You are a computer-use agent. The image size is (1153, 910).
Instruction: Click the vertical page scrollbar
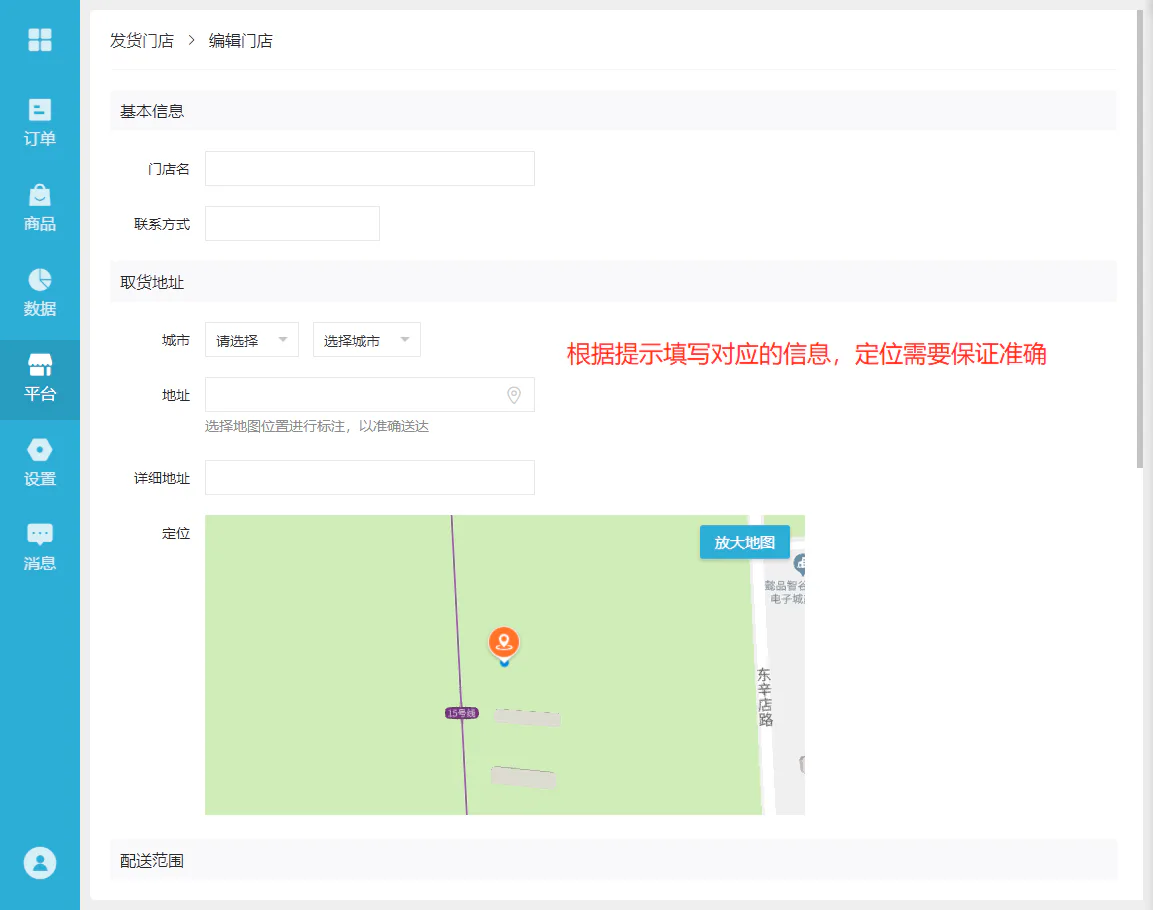click(1140, 239)
